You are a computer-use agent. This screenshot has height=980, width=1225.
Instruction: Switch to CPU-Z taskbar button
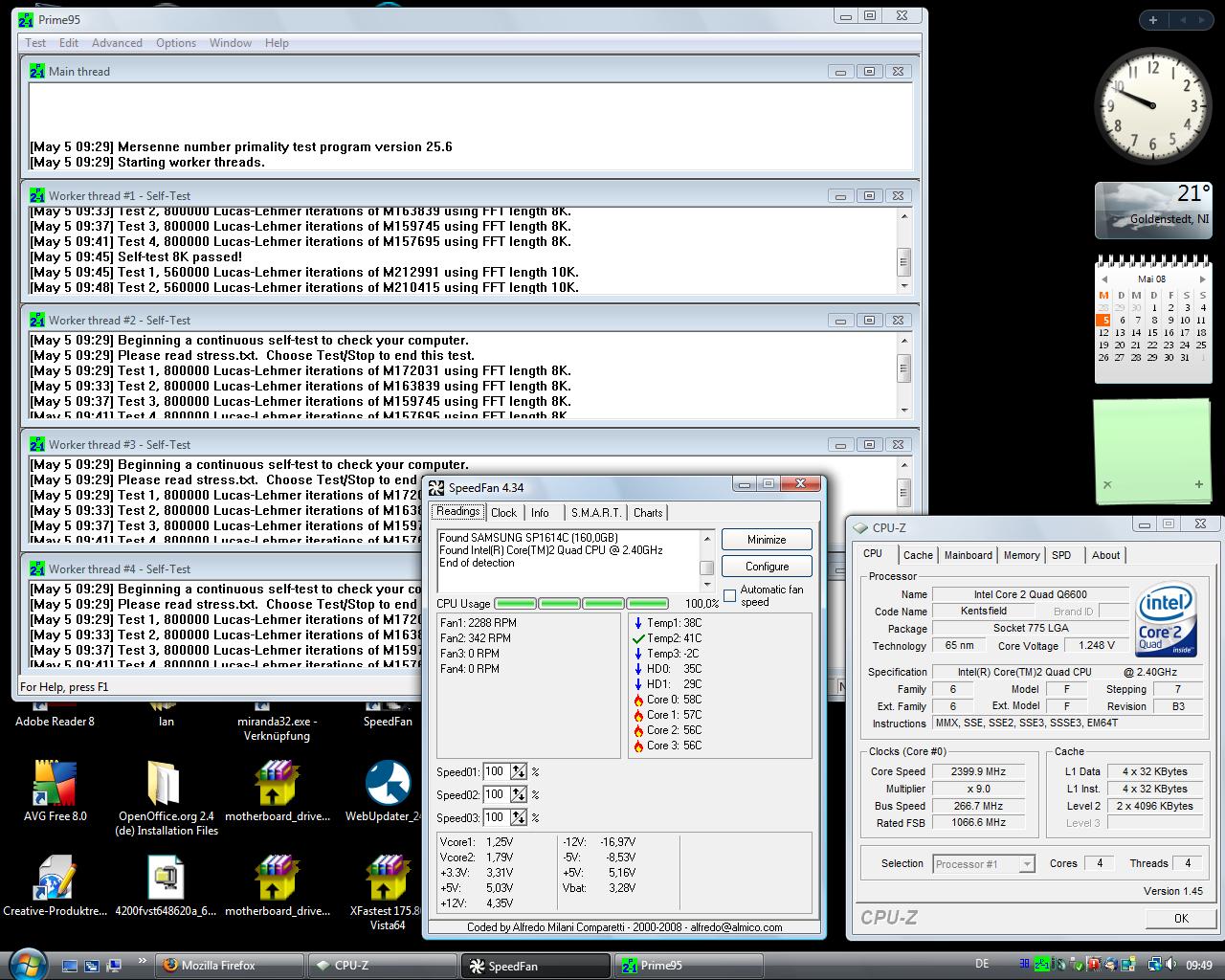(383, 966)
